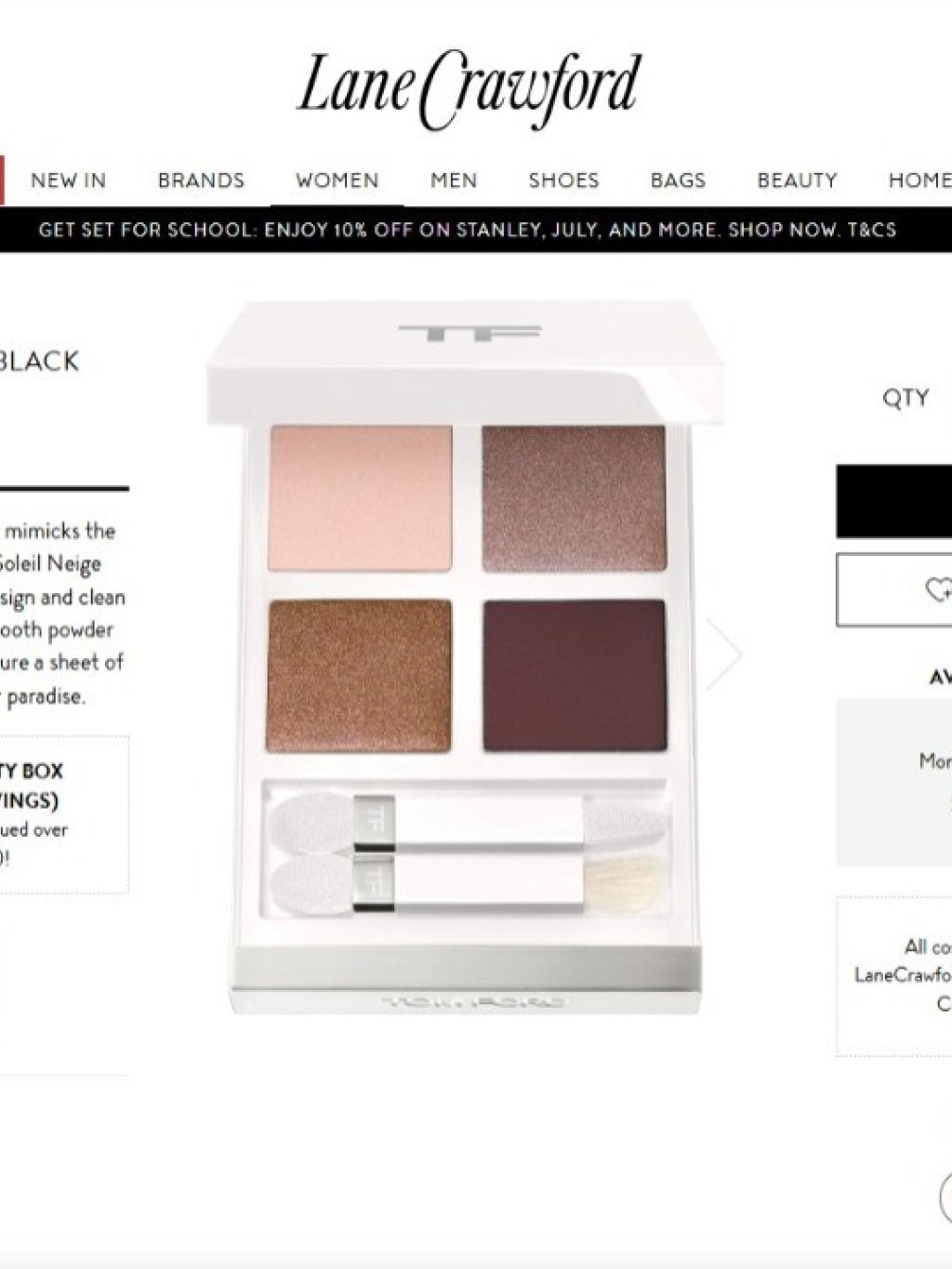Viewport: 952px width, 1269px height.
Task: Show the next product image with the right arrow
Action: coord(723,654)
